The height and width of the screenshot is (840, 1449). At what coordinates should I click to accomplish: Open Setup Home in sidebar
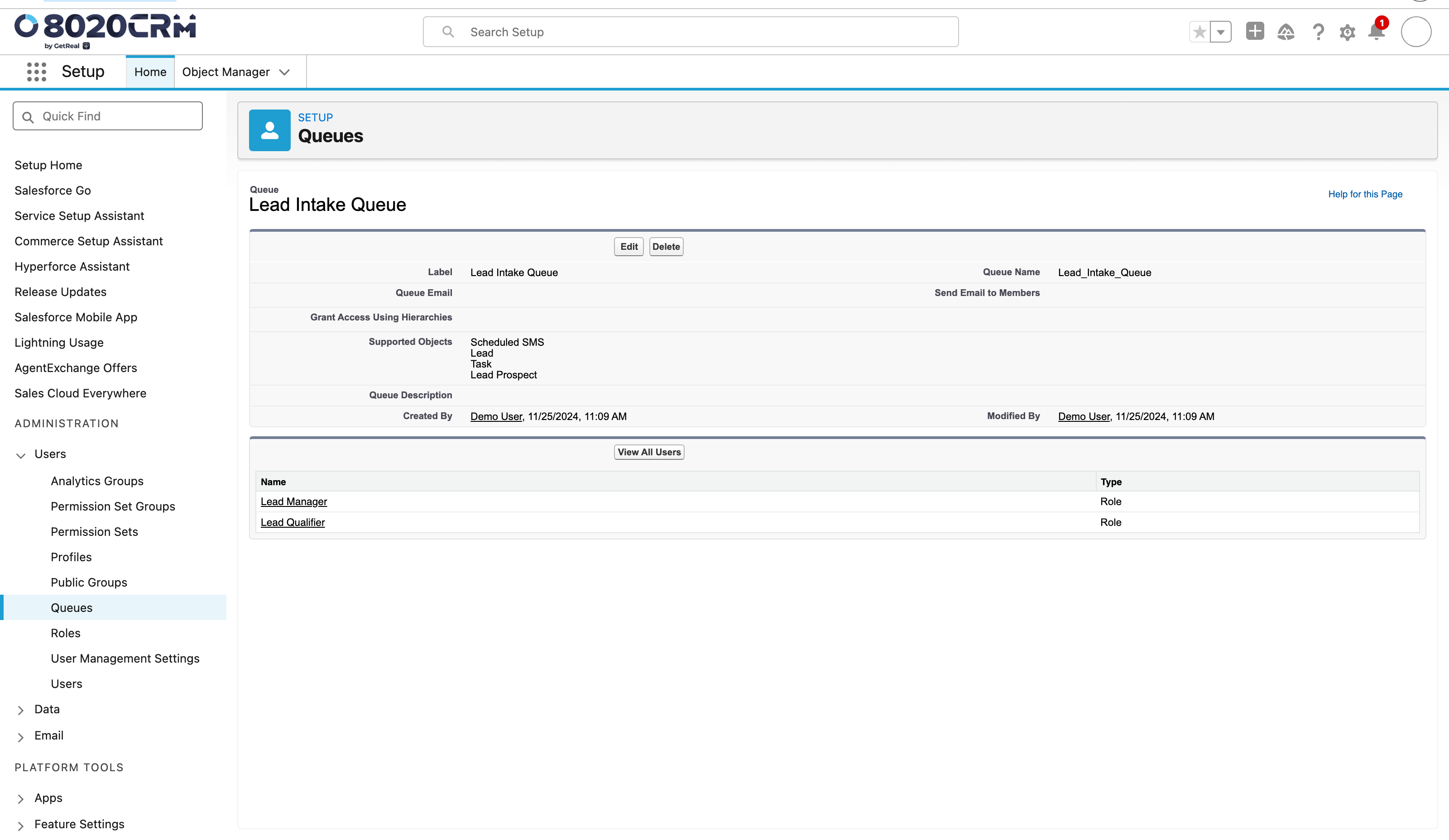[x=48, y=165]
